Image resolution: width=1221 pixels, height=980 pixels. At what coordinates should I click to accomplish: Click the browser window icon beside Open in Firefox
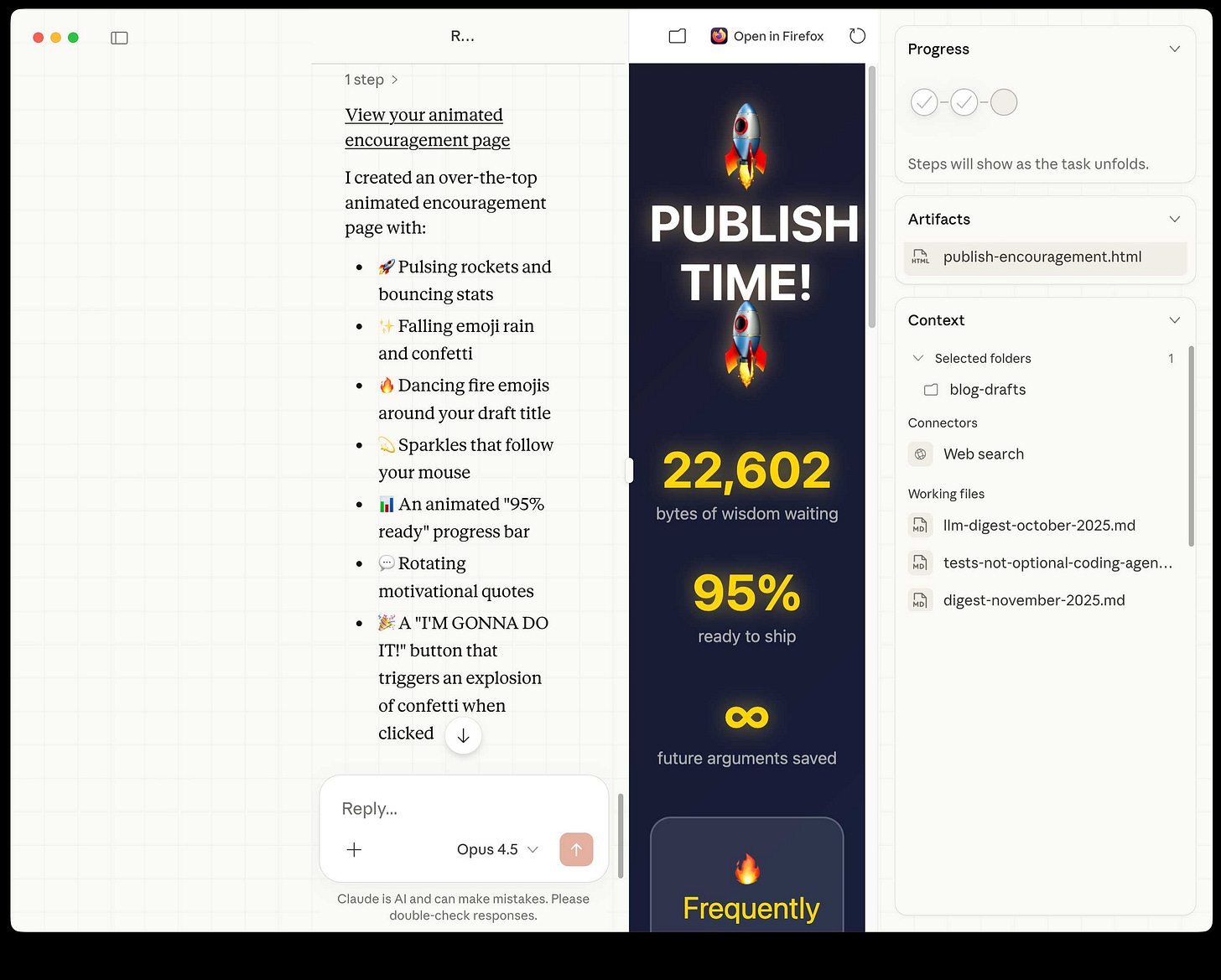pyautogui.click(x=677, y=36)
